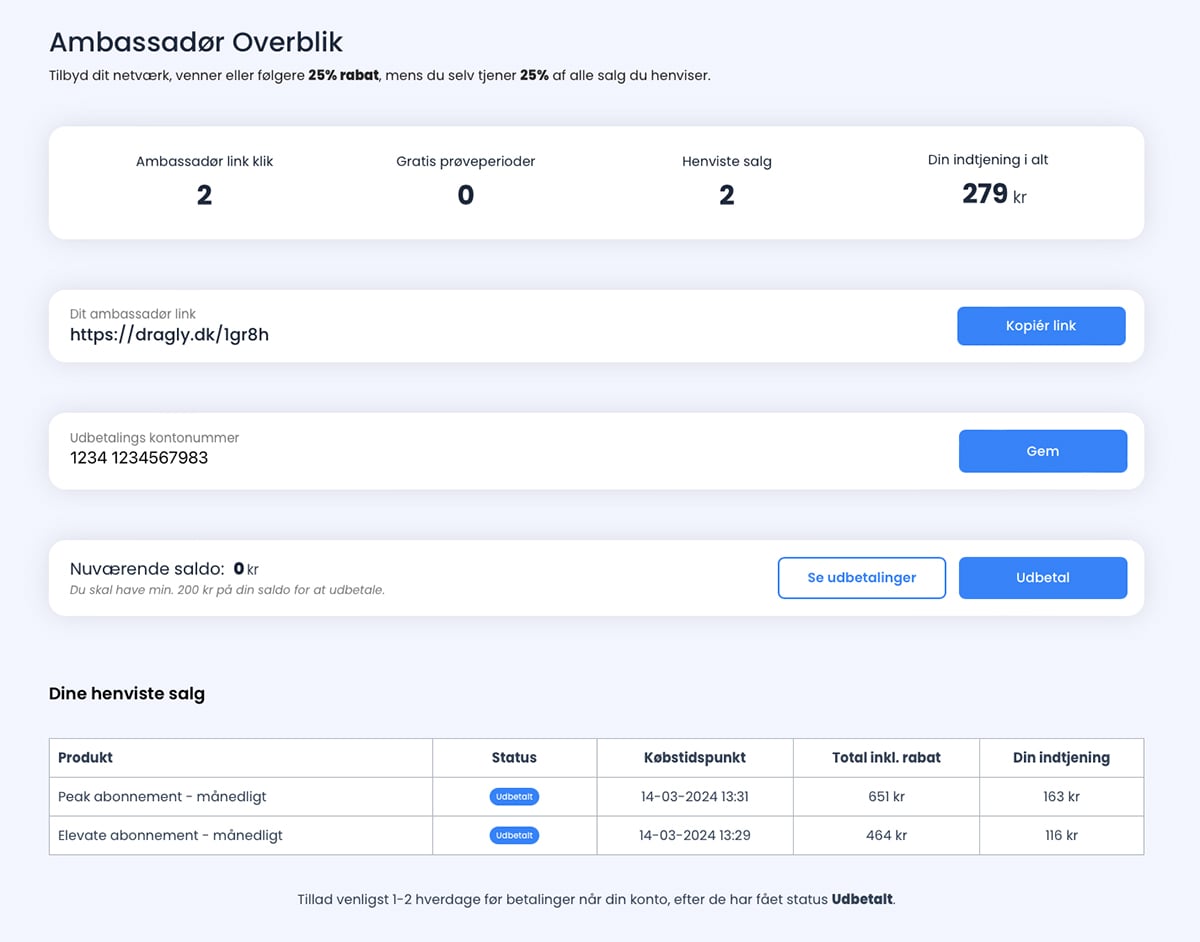Click the Status column header

point(514,757)
